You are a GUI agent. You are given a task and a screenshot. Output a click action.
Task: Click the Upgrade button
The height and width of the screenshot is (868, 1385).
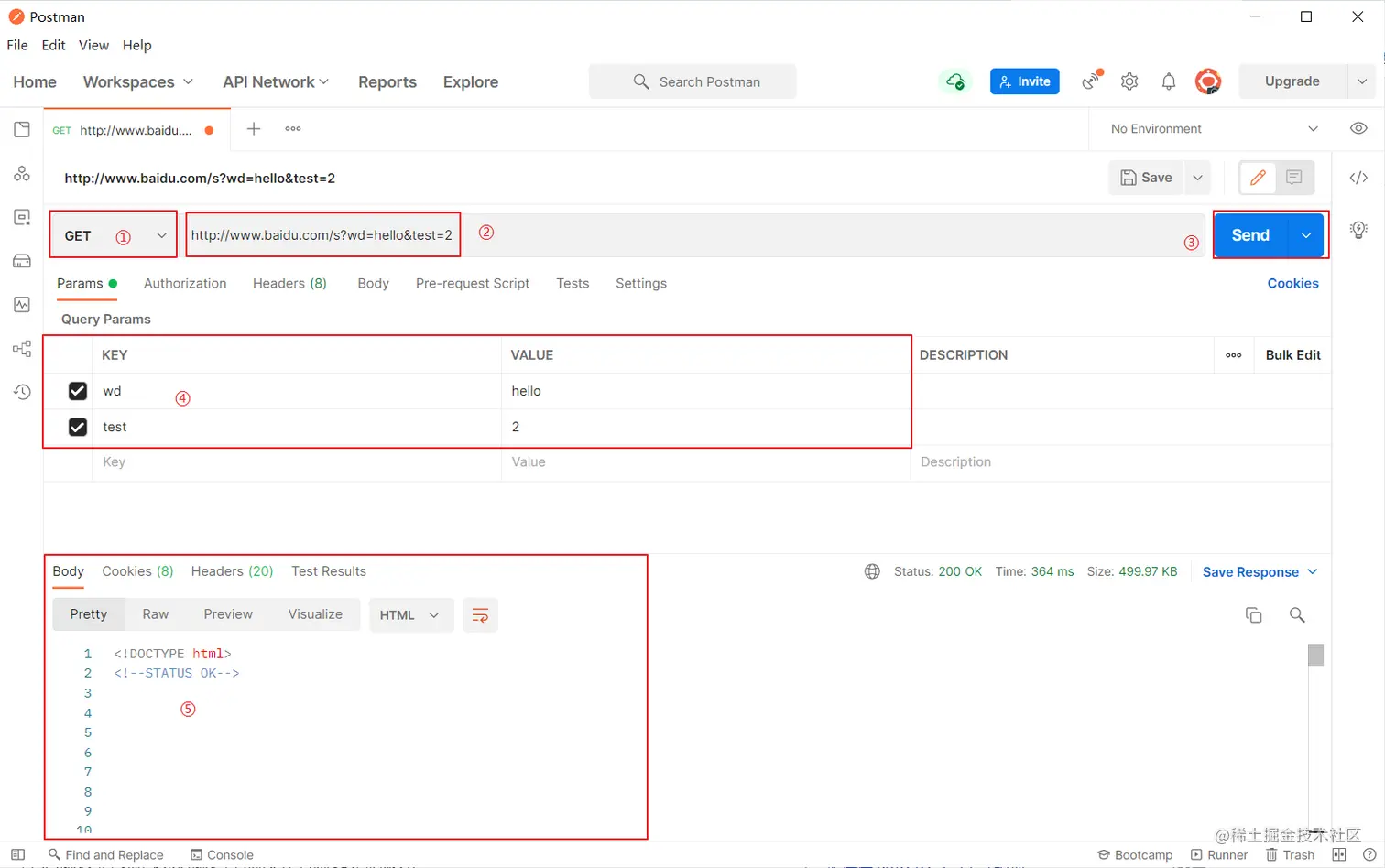point(1292,81)
